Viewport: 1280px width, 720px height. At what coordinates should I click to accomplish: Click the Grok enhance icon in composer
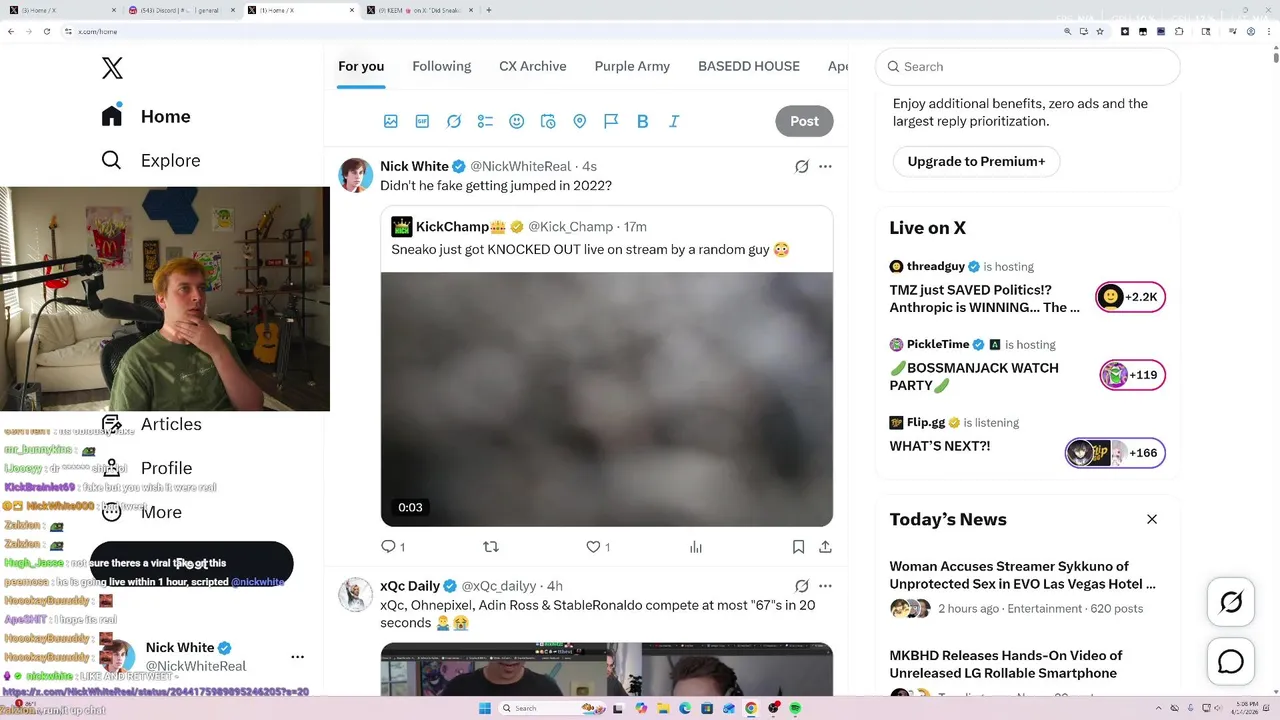tap(454, 121)
